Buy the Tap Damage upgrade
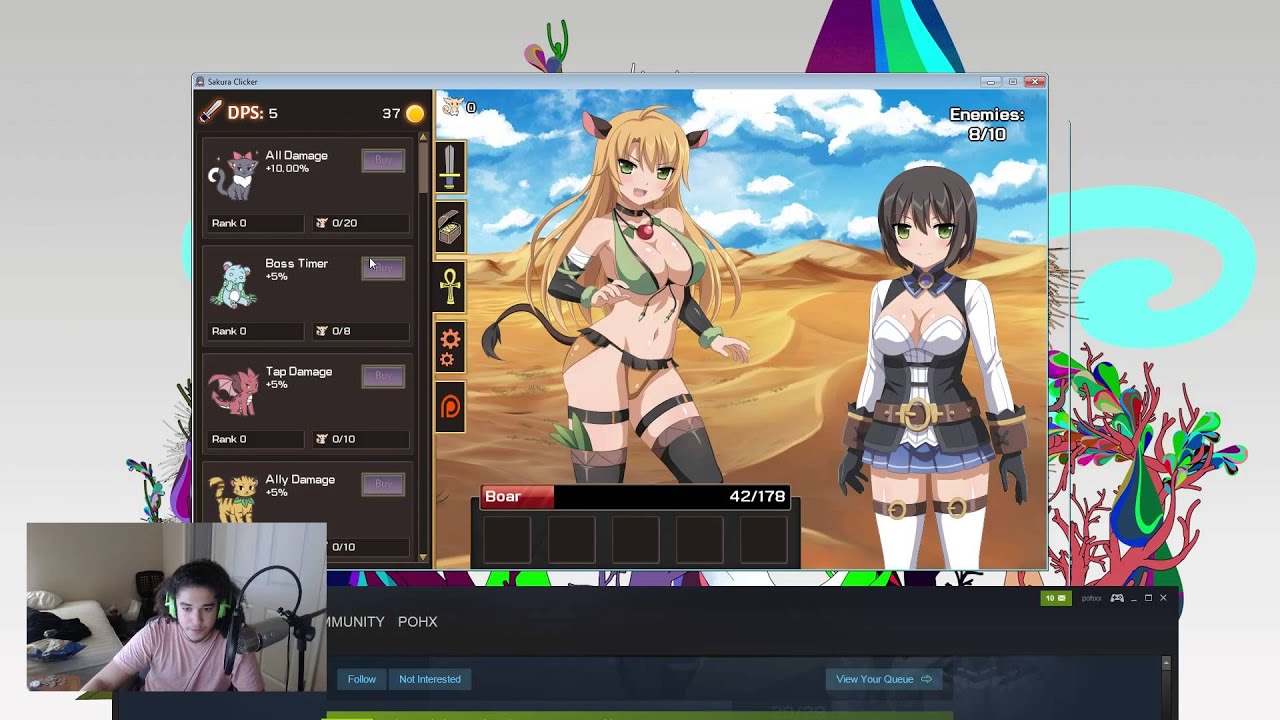 point(383,376)
